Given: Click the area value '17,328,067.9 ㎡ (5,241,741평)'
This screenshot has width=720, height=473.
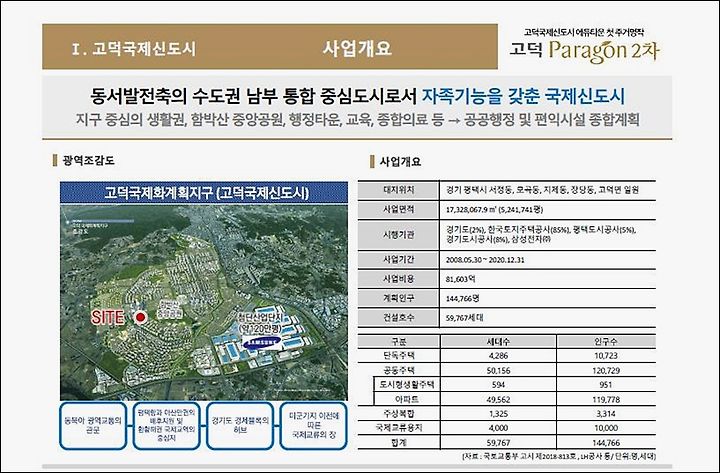Looking at the screenshot, I should 494,209.
